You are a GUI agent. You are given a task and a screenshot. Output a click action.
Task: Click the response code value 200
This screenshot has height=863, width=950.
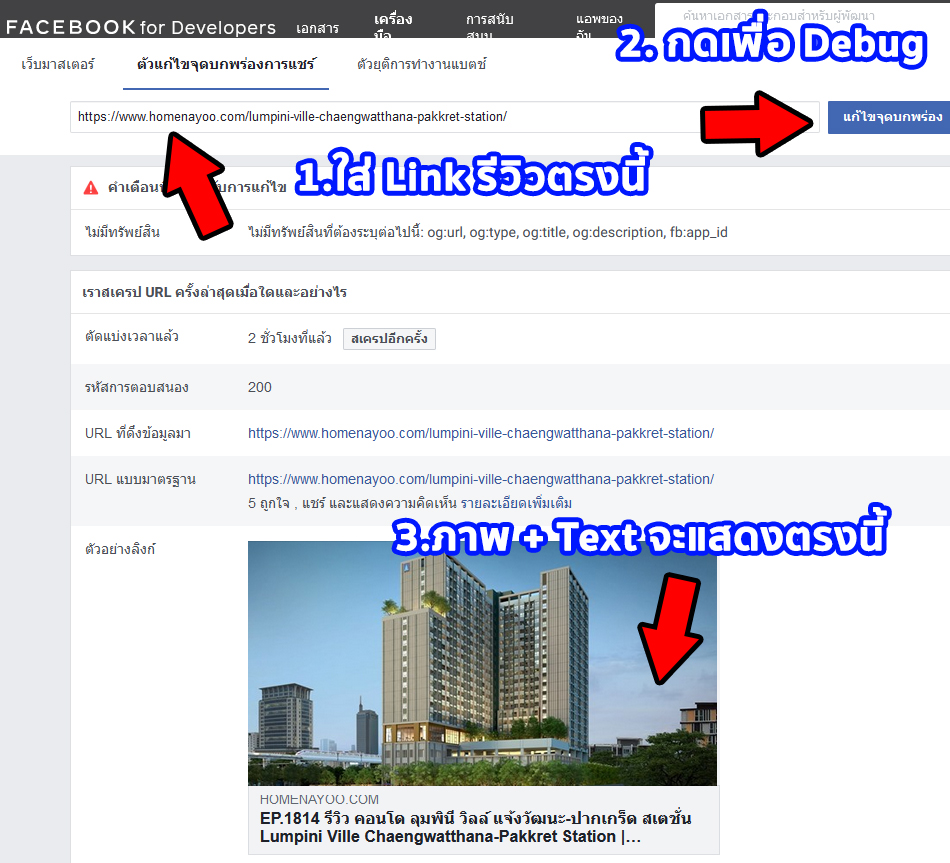point(259,387)
